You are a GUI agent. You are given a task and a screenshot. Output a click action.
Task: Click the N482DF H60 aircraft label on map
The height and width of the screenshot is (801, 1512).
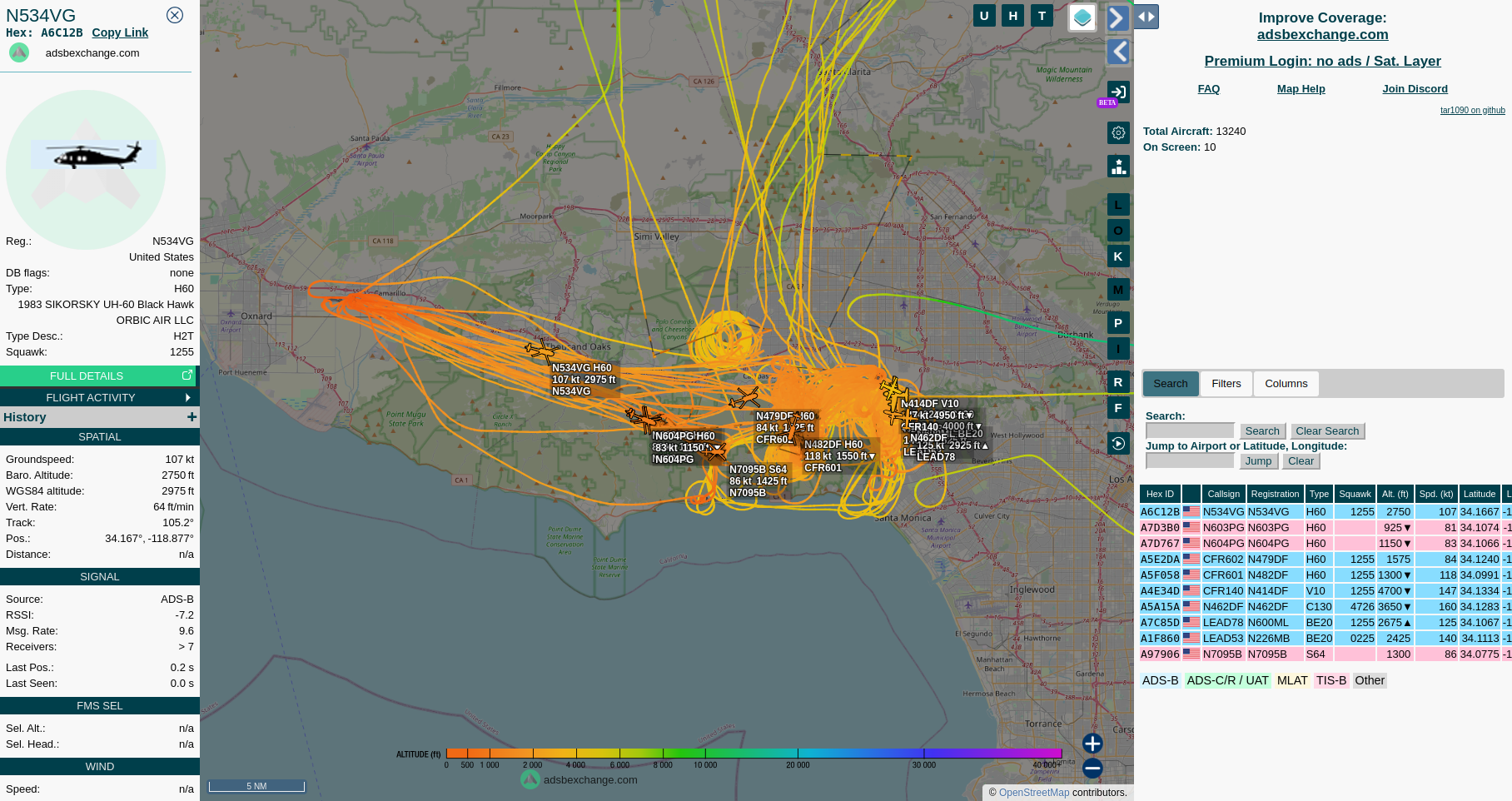839,456
